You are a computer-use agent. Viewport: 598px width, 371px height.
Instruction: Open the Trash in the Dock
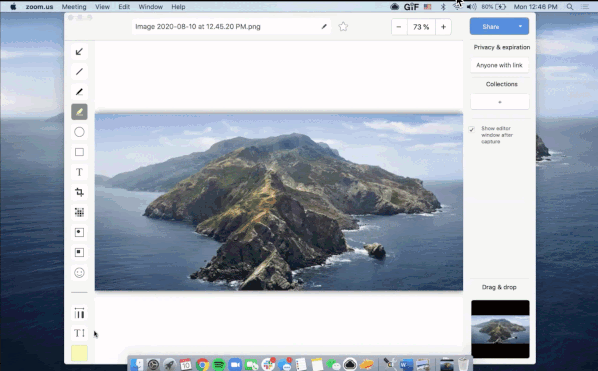point(463,365)
